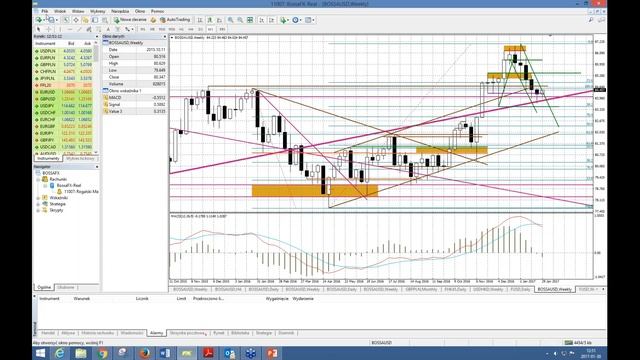The image size is (640, 360).
Task: Select the Fibonacci retracement tool
Action: tap(98, 29)
